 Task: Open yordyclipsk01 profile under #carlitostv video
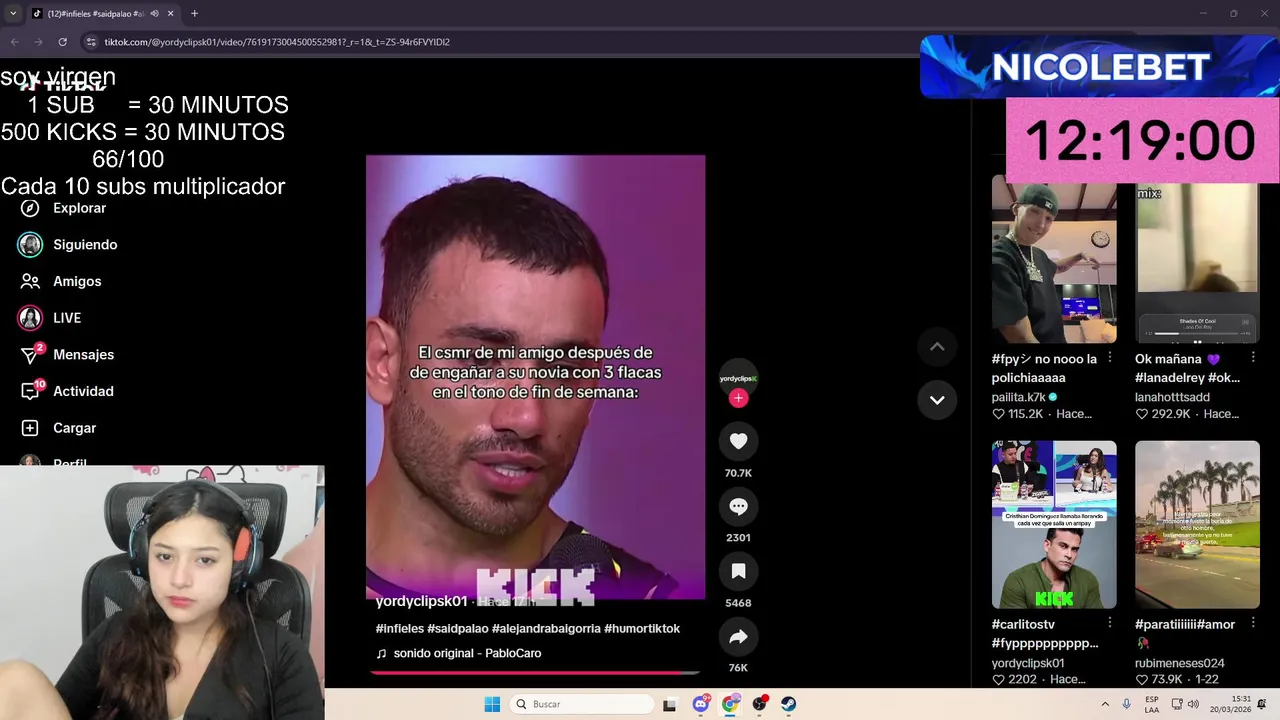point(1028,663)
